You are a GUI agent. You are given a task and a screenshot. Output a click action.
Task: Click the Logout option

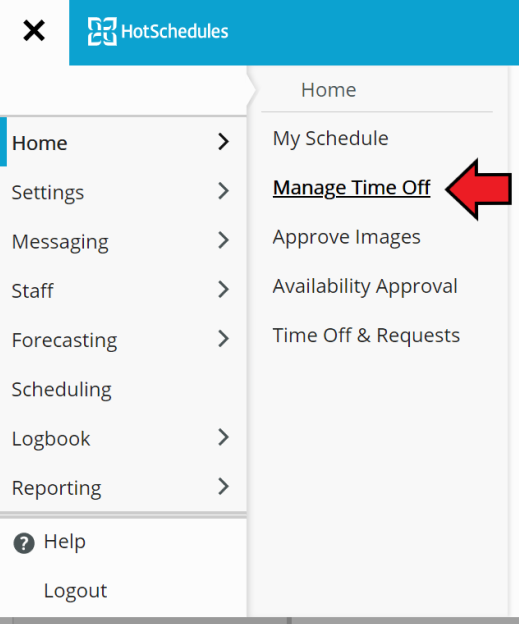[75, 591]
